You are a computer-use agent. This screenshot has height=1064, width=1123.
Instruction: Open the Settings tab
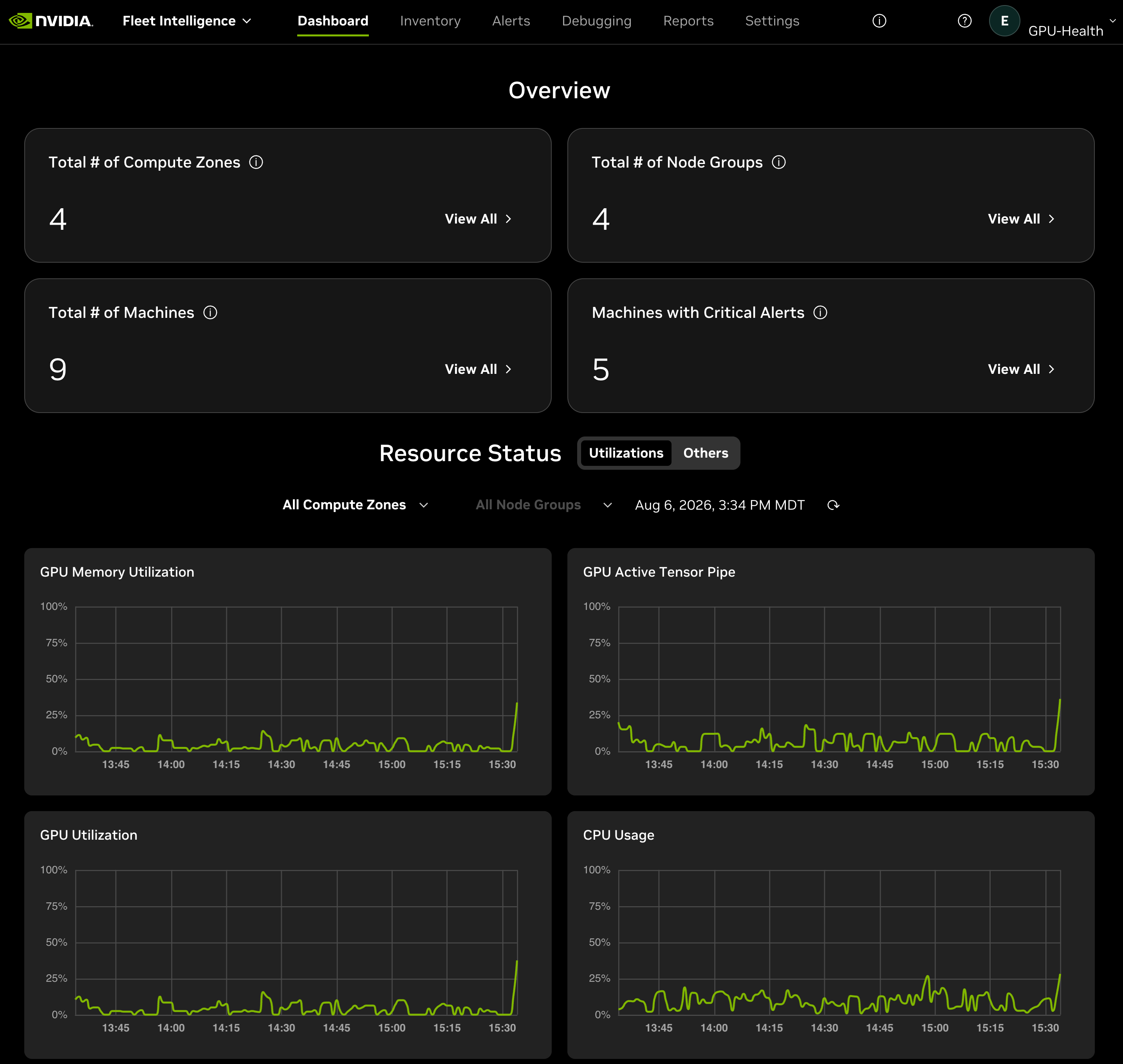click(772, 21)
